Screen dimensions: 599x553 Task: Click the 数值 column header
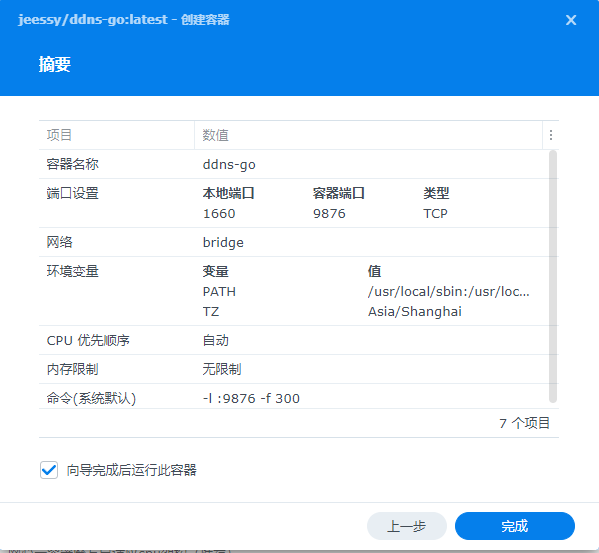368,135
